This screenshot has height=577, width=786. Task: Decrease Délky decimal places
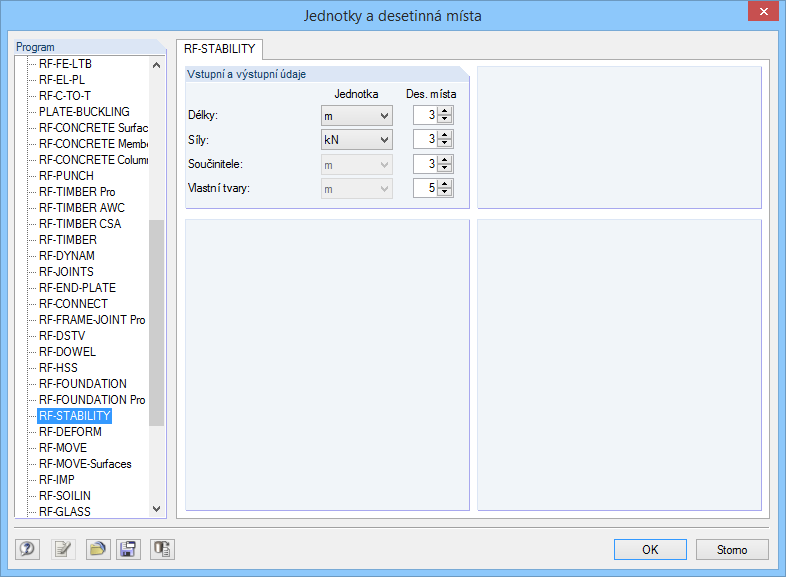pyautogui.click(x=445, y=119)
